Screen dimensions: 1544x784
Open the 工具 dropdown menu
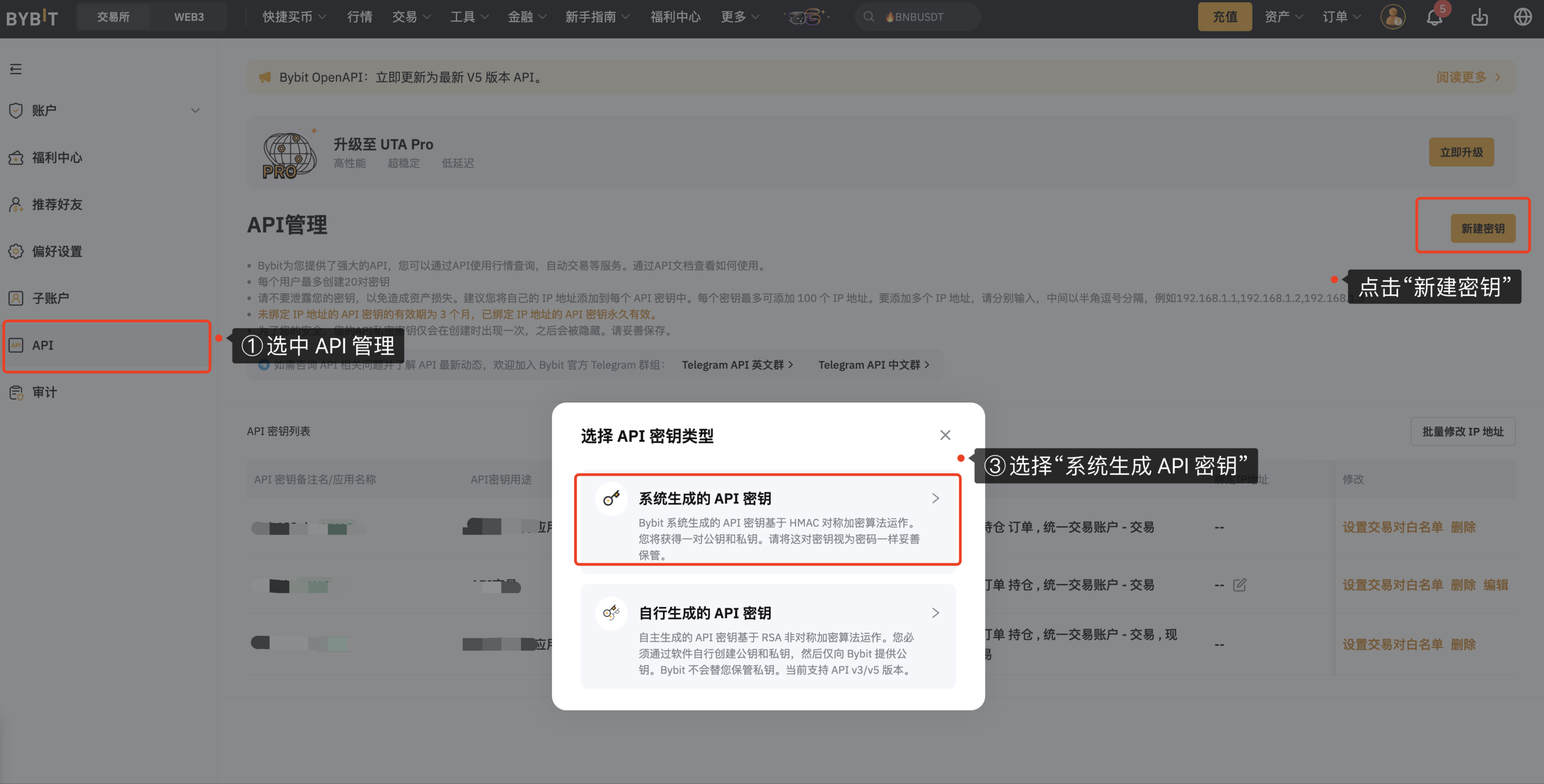[x=469, y=17]
